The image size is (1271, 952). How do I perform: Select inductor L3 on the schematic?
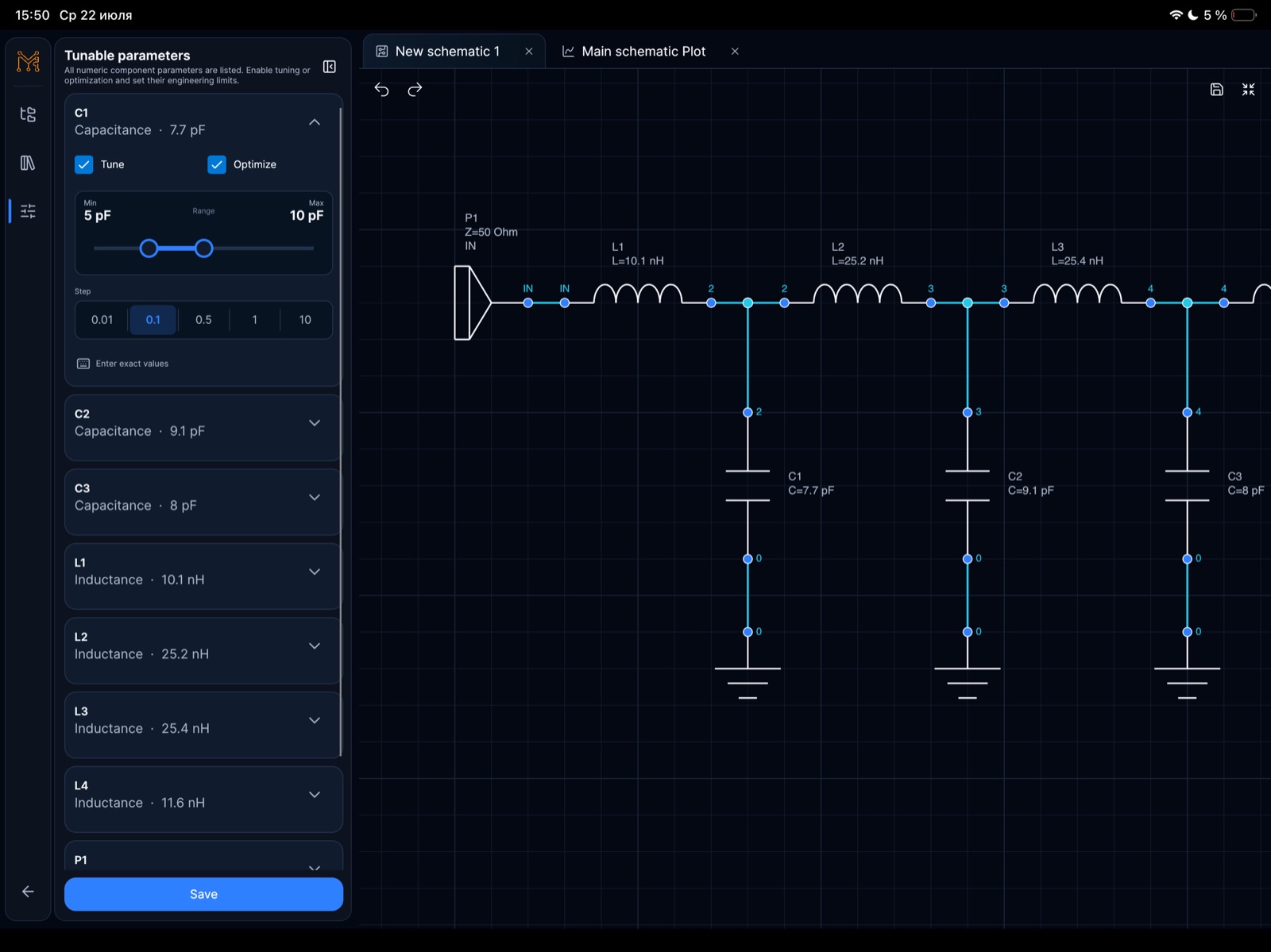tap(1077, 295)
